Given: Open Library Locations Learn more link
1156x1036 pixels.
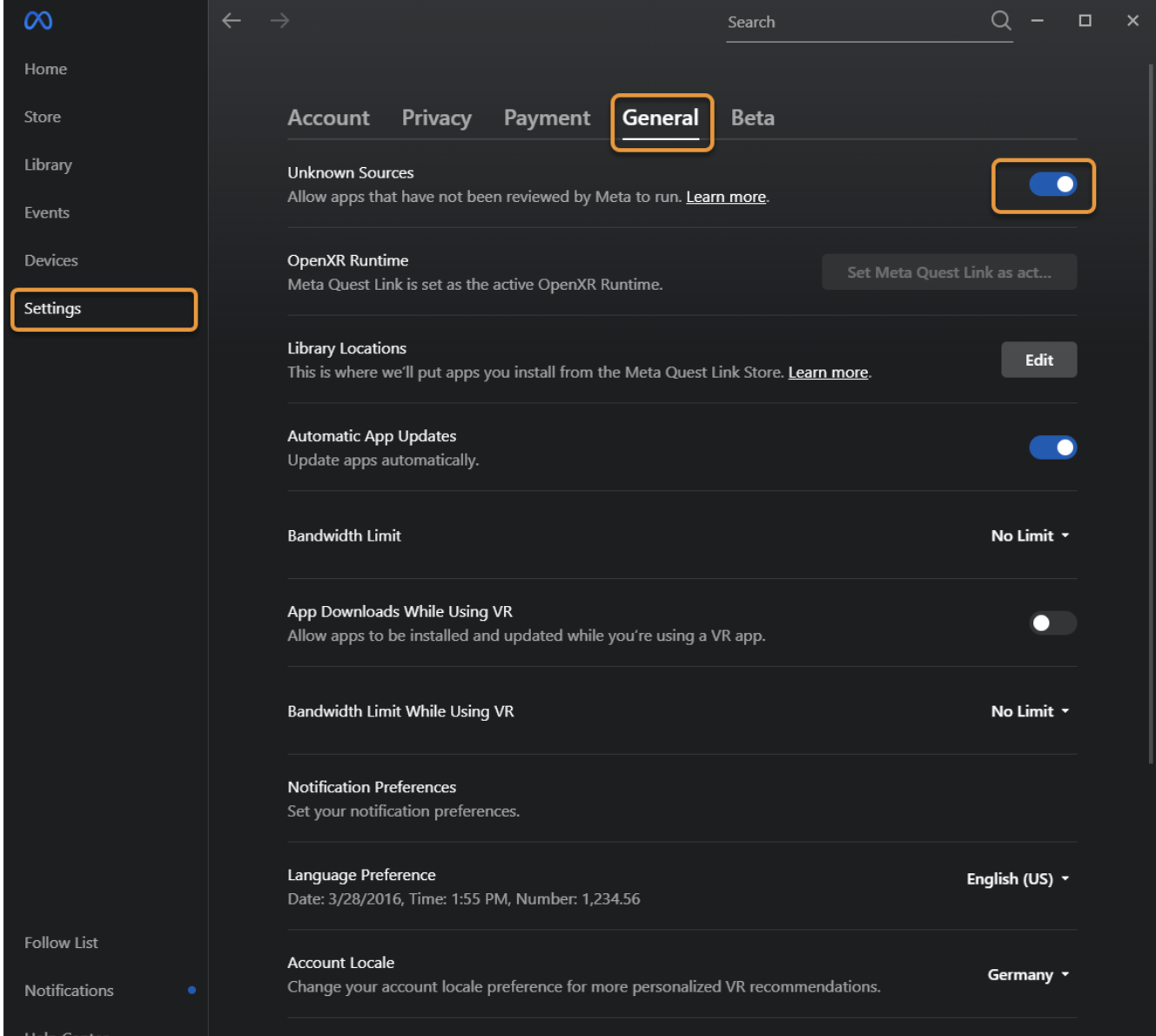Looking at the screenshot, I should (828, 373).
